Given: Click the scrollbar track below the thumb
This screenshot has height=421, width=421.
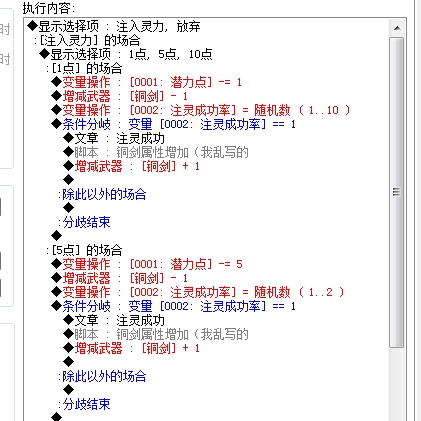Looking at the screenshot, I should [397, 383].
